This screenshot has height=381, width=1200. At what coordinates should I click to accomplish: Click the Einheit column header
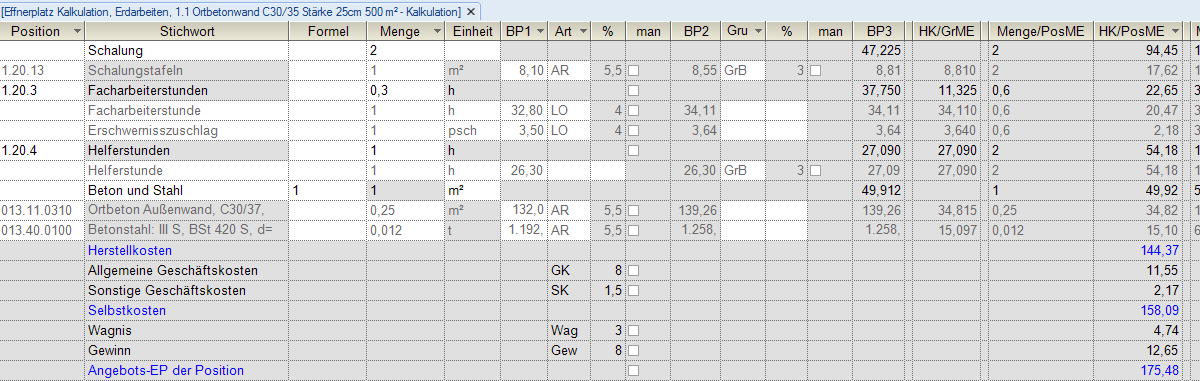(x=472, y=32)
